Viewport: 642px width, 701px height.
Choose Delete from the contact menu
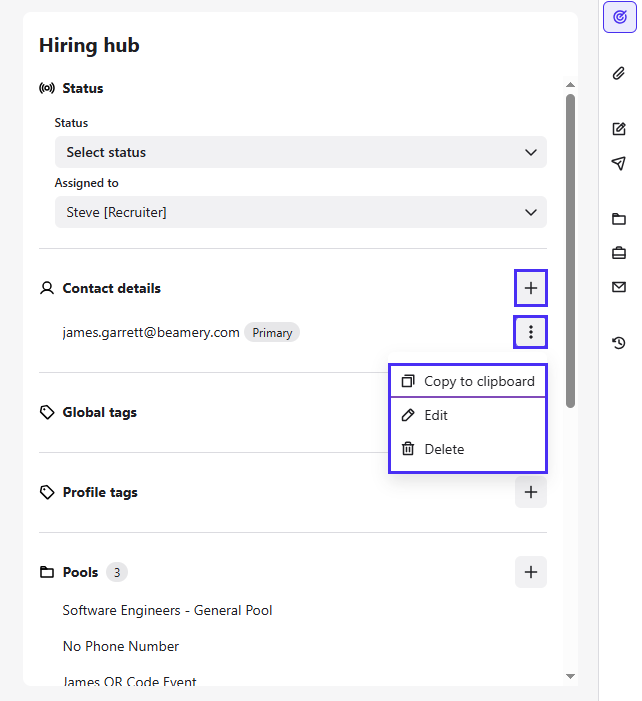(x=468, y=449)
